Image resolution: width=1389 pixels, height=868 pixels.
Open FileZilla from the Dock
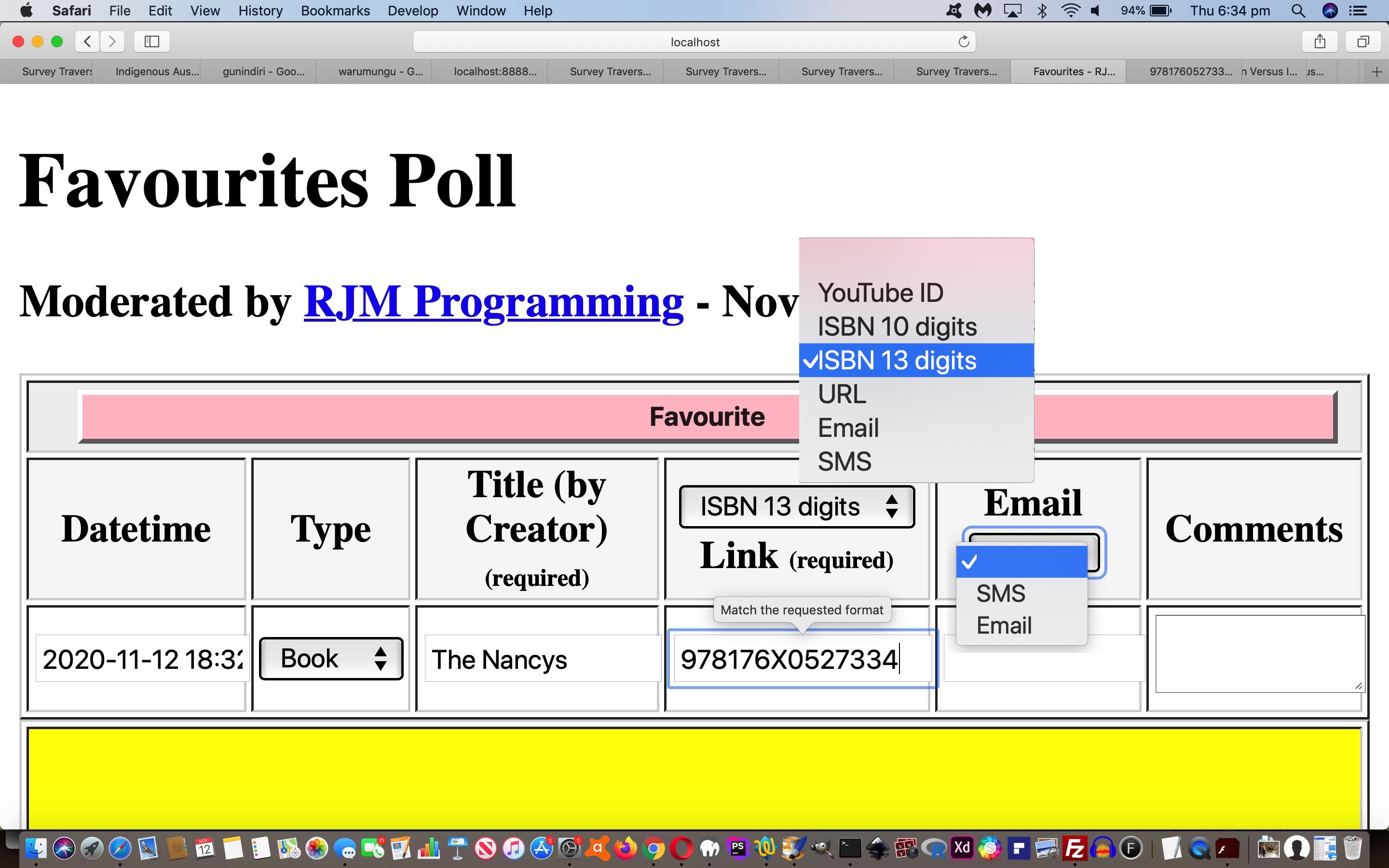[x=1074, y=848]
